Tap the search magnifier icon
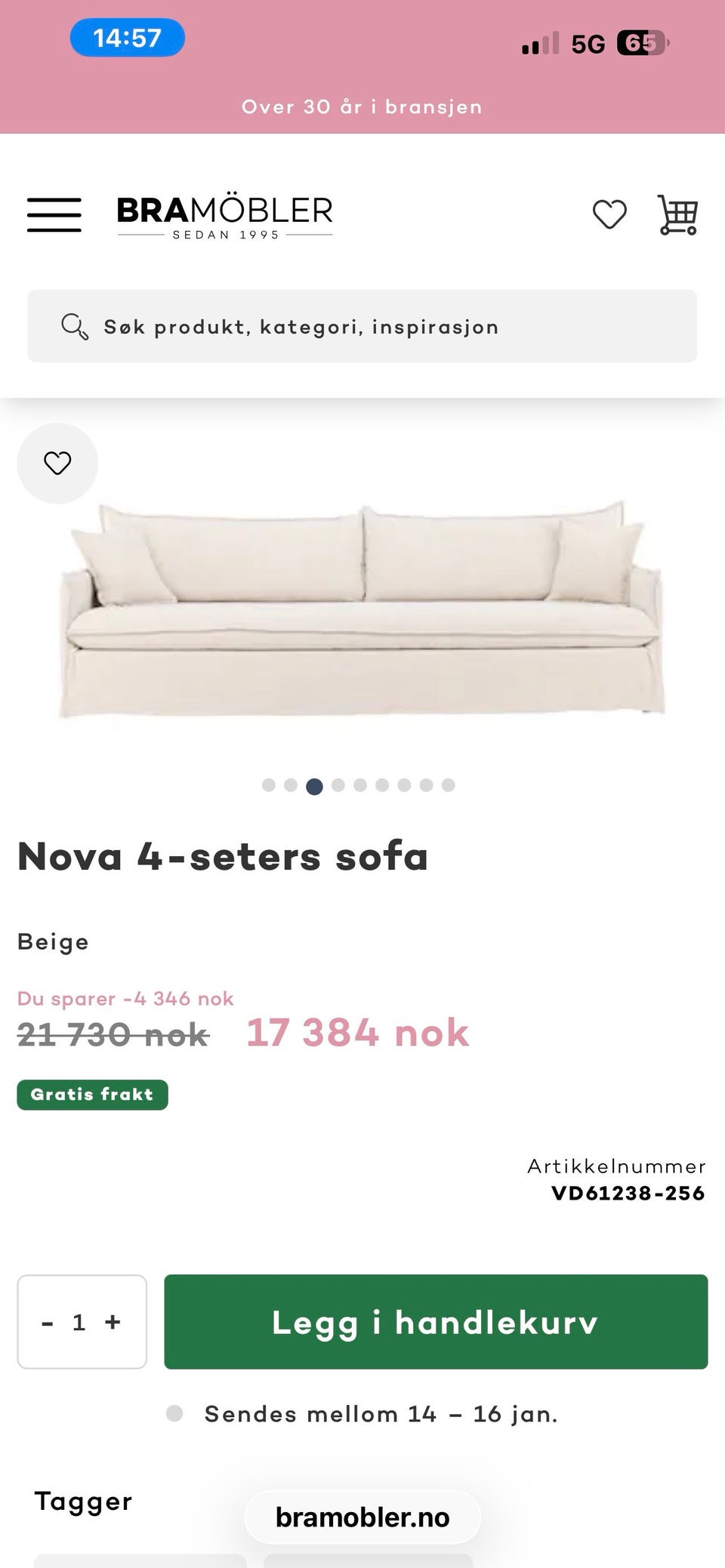The image size is (725, 1568). coord(75,327)
